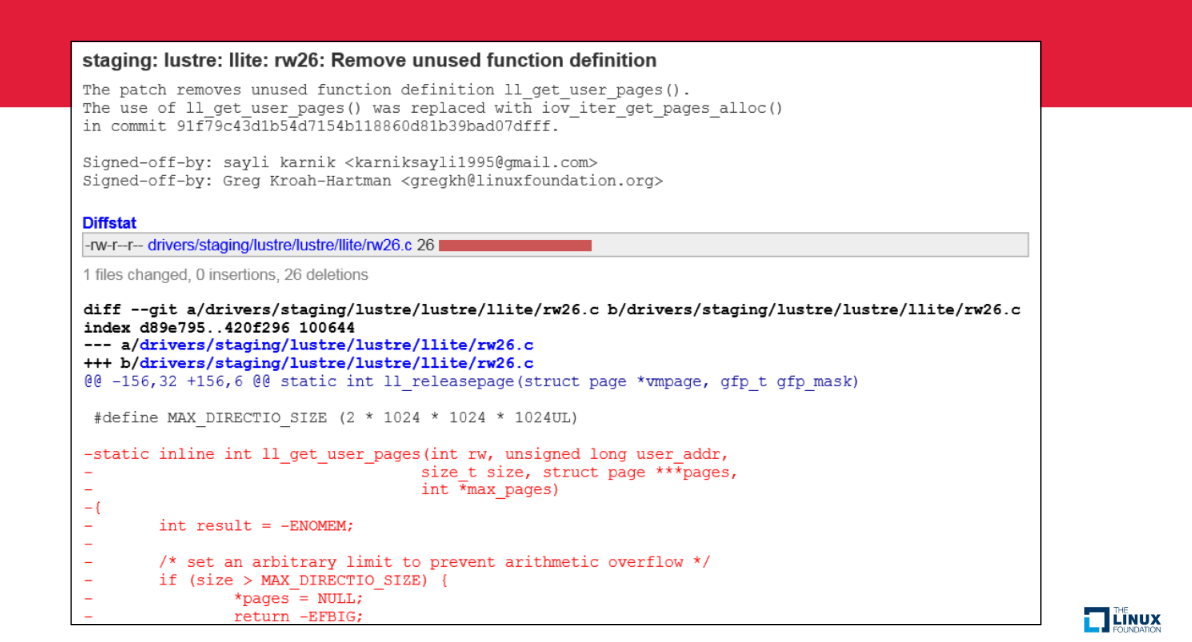The height and width of the screenshot is (642, 1192).
Task: Open drivers/staging/lustre/lustre/llite/rw26.c in diffstat row
Action: 280,245
